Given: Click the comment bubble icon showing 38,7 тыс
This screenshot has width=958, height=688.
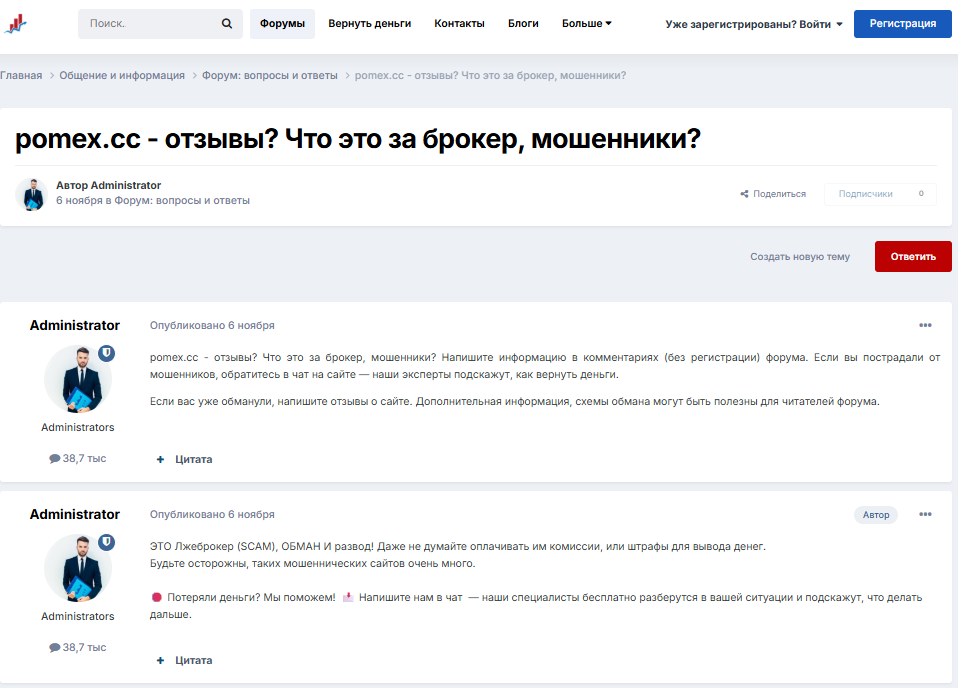Looking at the screenshot, I should pos(55,457).
